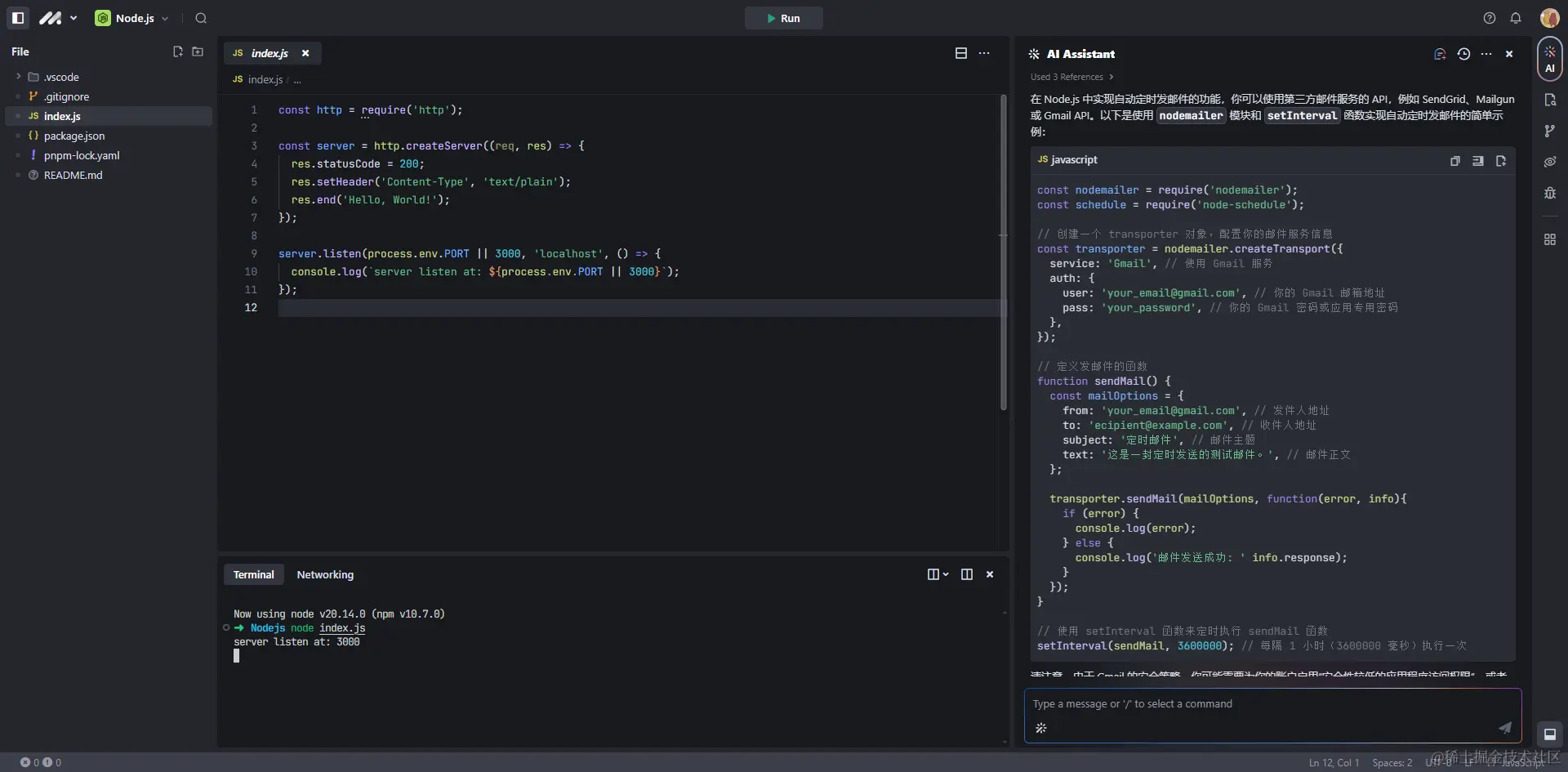Open the user profile avatar
This screenshot has width=1568, height=772.
click(1549, 18)
